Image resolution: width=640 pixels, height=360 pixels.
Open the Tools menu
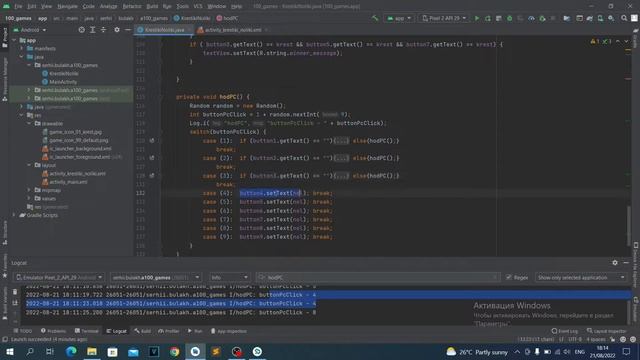(x=182, y=6)
